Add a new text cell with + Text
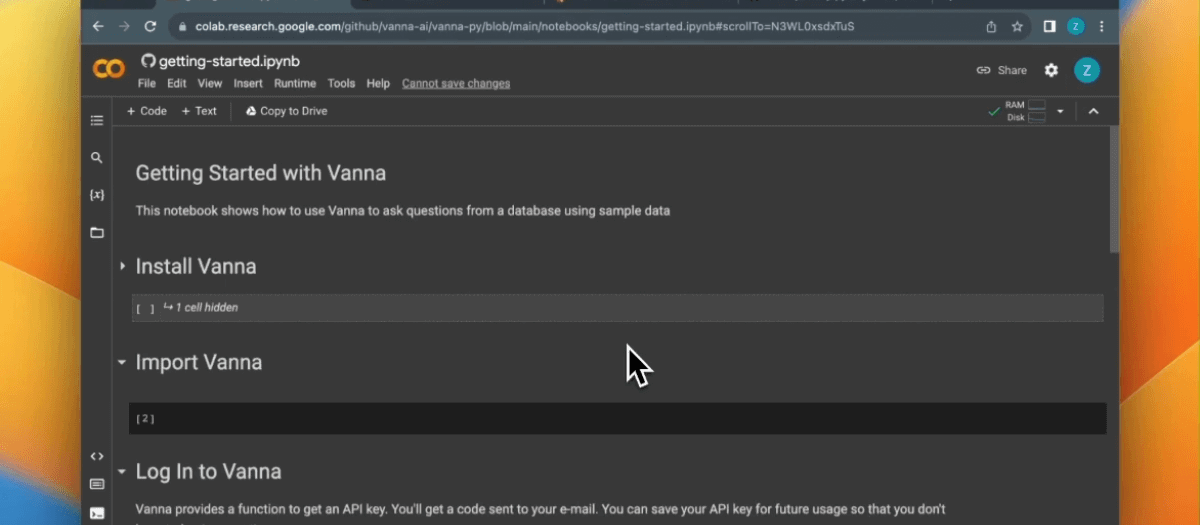The image size is (1200, 525). [x=199, y=111]
